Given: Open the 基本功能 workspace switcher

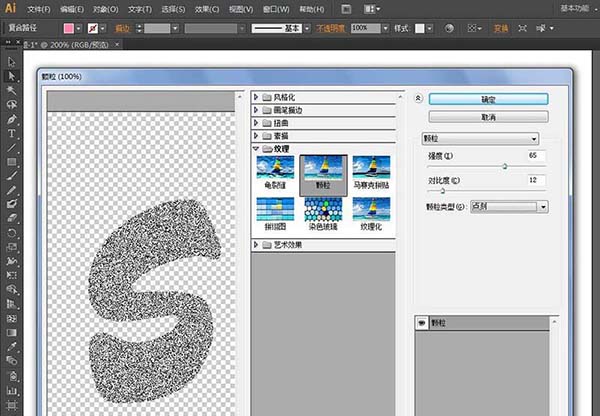Looking at the screenshot, I should pyautogui.click(x=579, y=8).
